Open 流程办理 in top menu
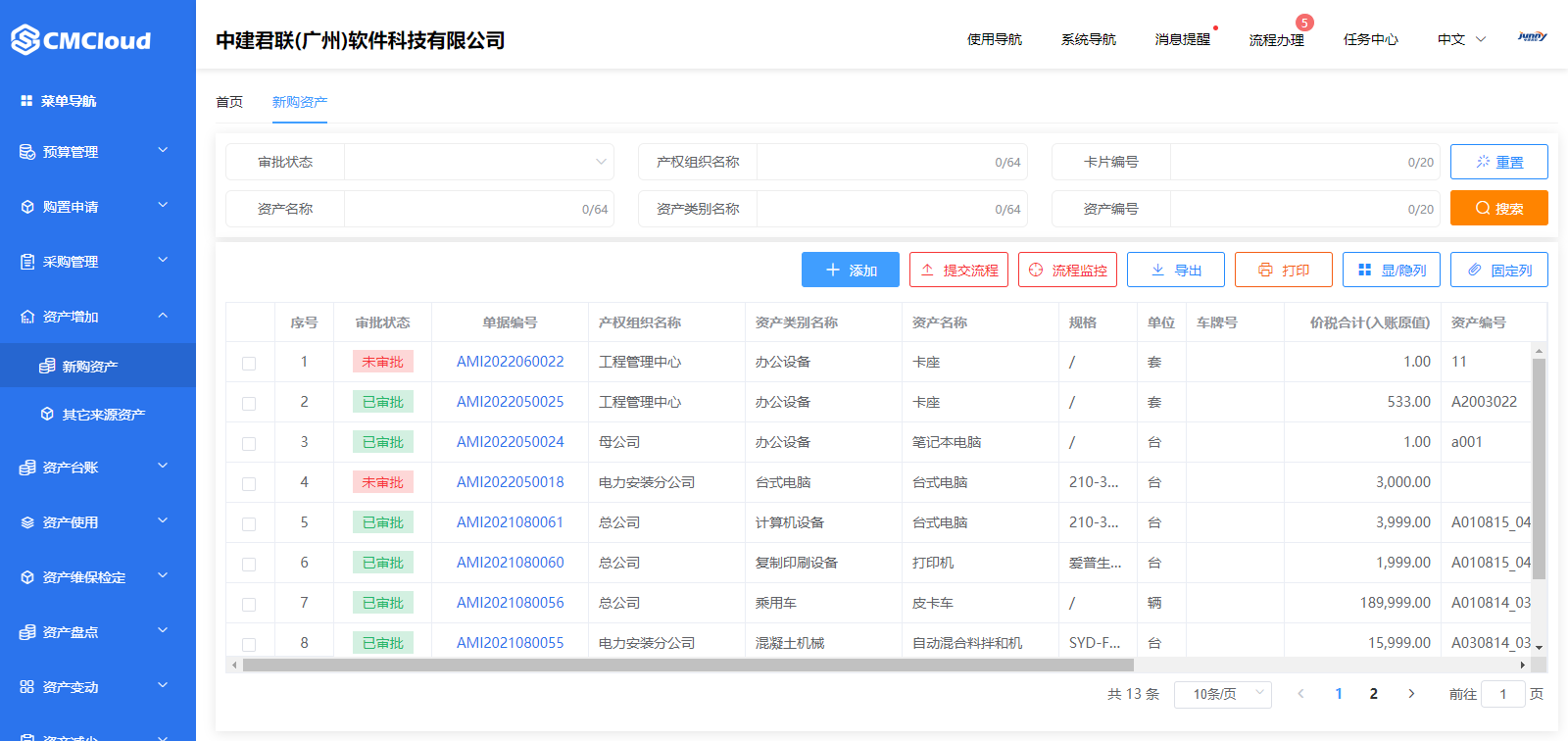Viewport: 1568px width, 741px height. pyautogui.click(x=1277, y=40)
